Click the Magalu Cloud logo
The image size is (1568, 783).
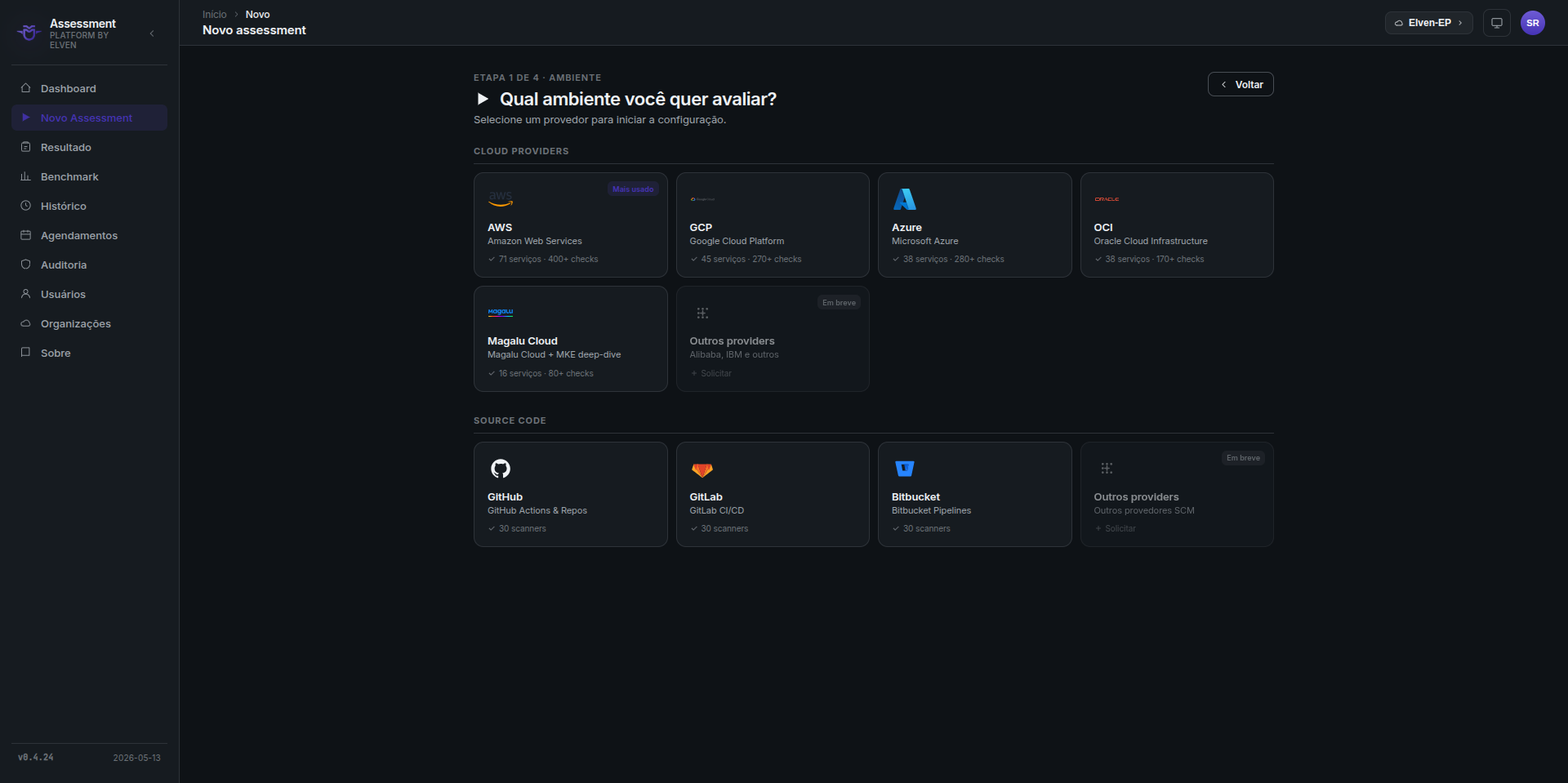[500, 312]
